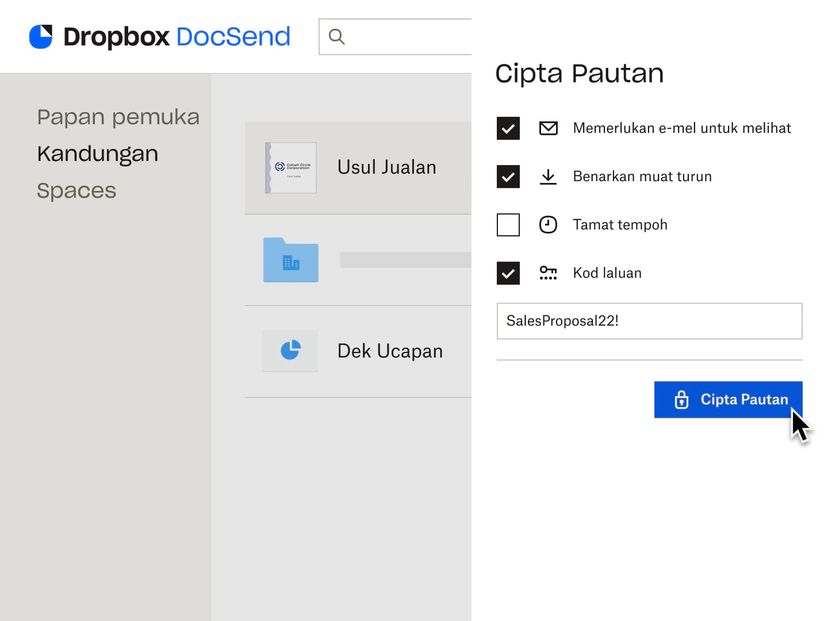Screen dimensions: 828x621
Task: Enable the Tamat tempoh checkbox
Action: tap(508, 224)
